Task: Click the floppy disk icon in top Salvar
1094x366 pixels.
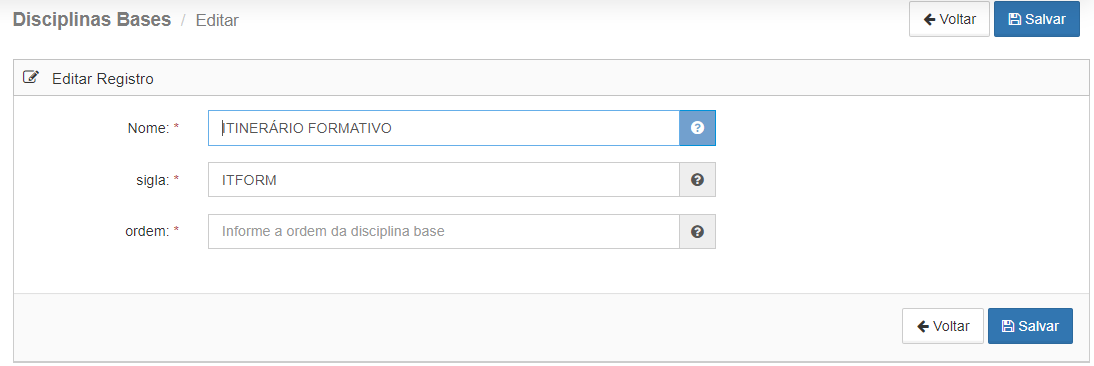Action: (x=1015, y=20)
